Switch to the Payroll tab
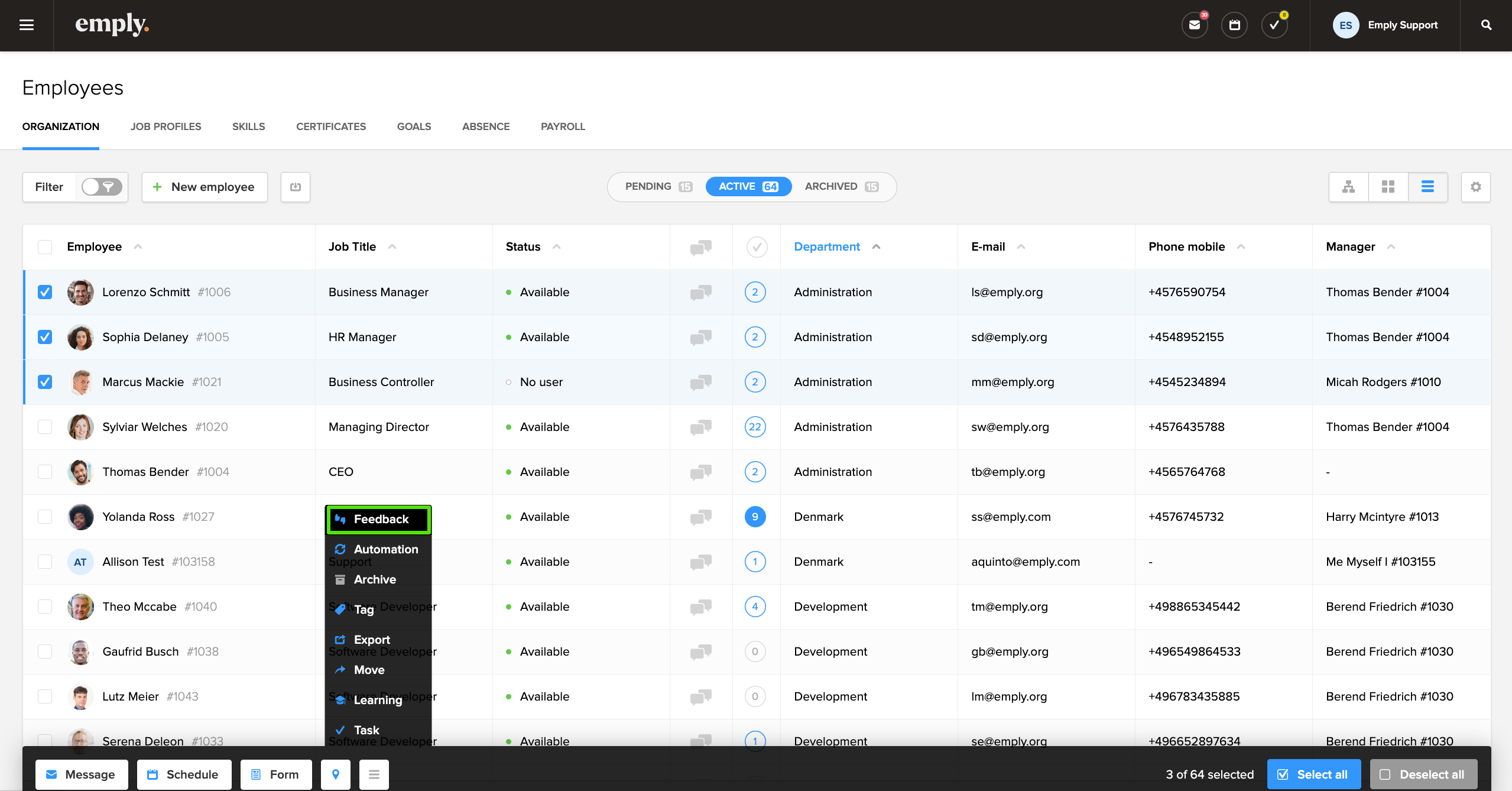1512x791 pixels. click(x=562, y=127)
